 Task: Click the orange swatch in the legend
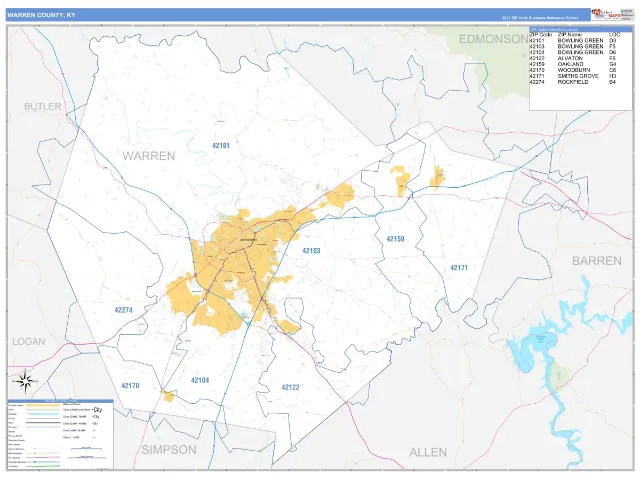point(43,406)
